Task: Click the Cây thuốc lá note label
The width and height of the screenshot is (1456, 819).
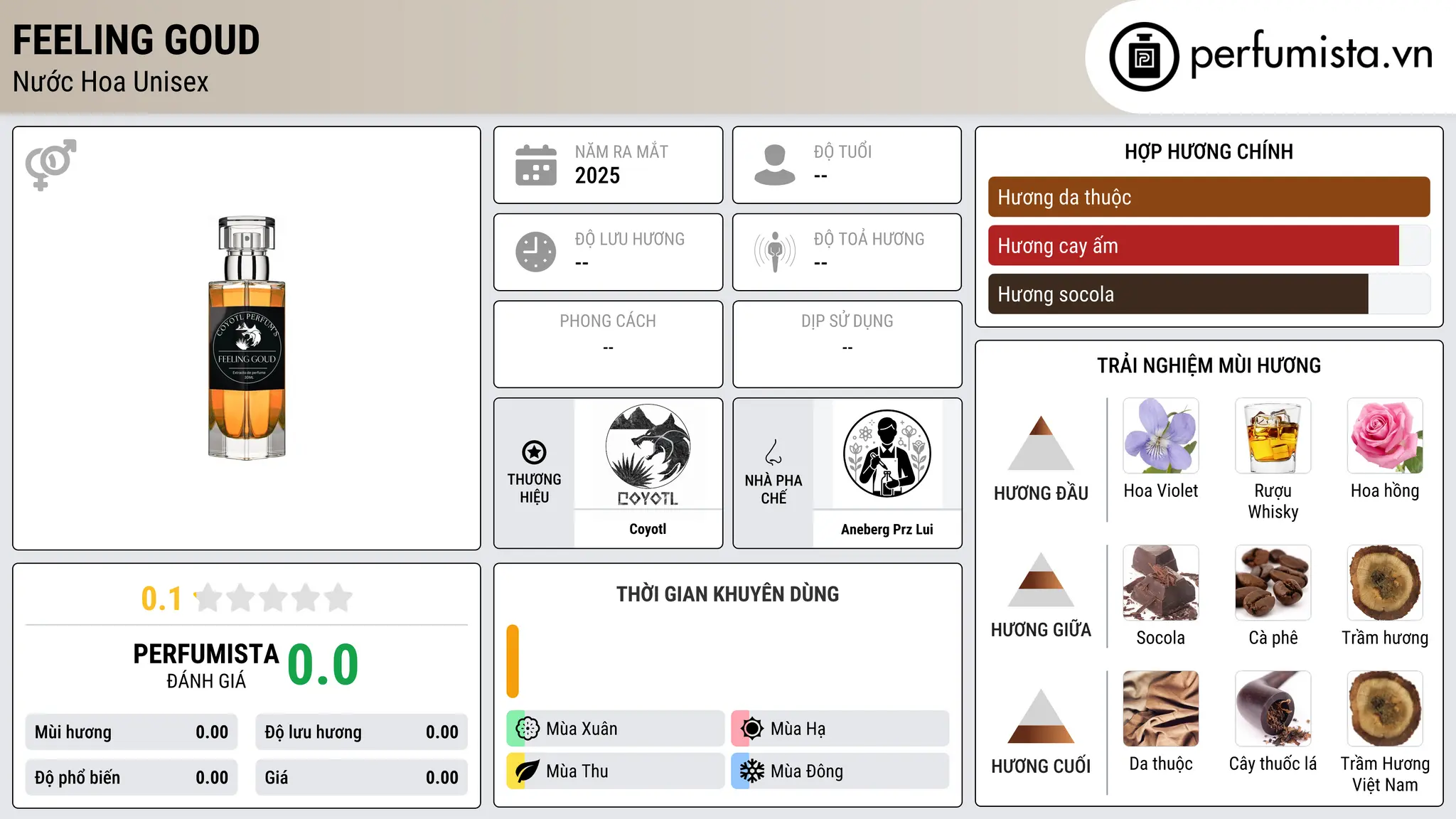Action: tap(1273, 764)
